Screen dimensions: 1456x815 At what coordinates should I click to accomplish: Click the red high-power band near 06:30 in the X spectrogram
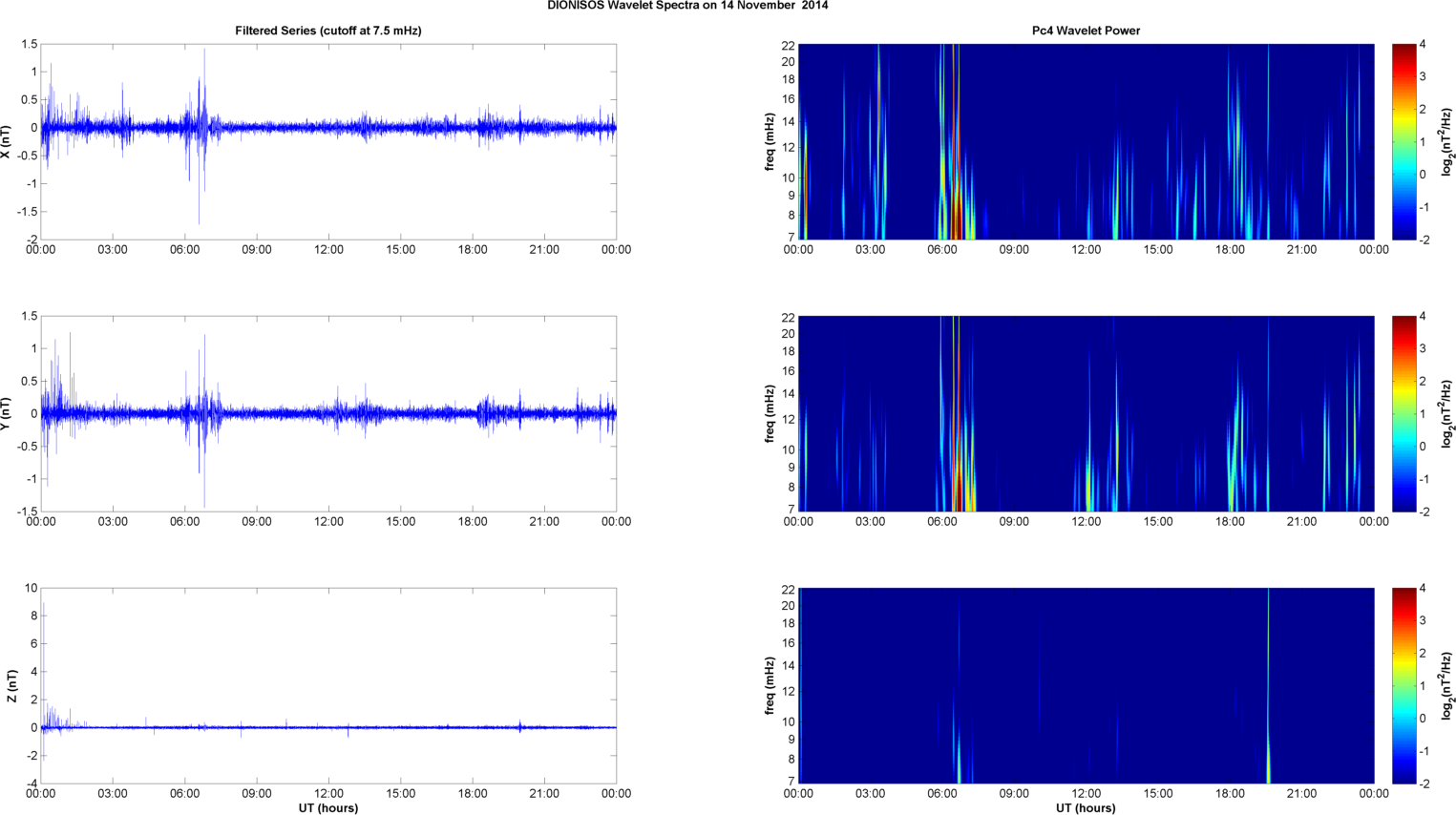click(955, 141)
